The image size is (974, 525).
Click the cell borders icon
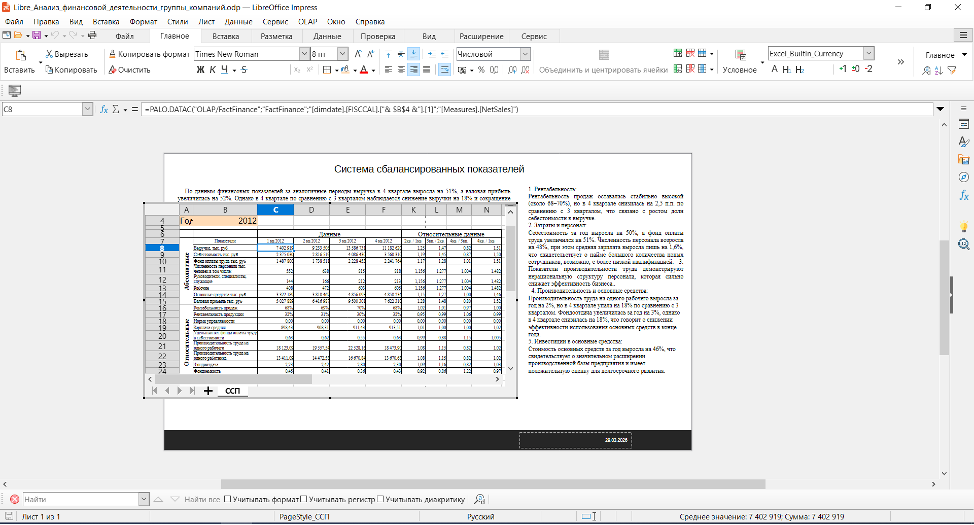(327, 70)
